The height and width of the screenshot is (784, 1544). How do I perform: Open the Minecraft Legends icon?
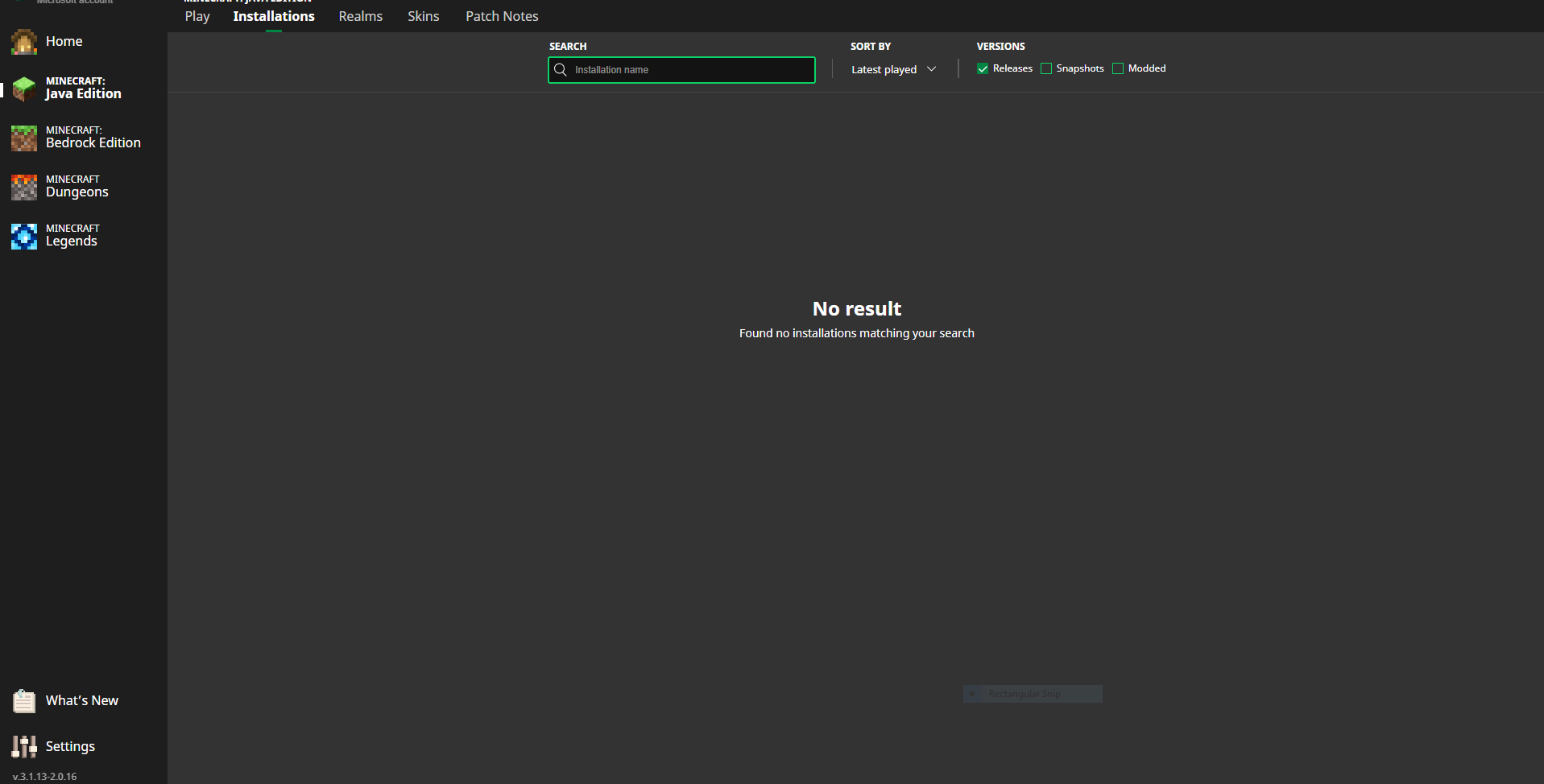(24, 236)
